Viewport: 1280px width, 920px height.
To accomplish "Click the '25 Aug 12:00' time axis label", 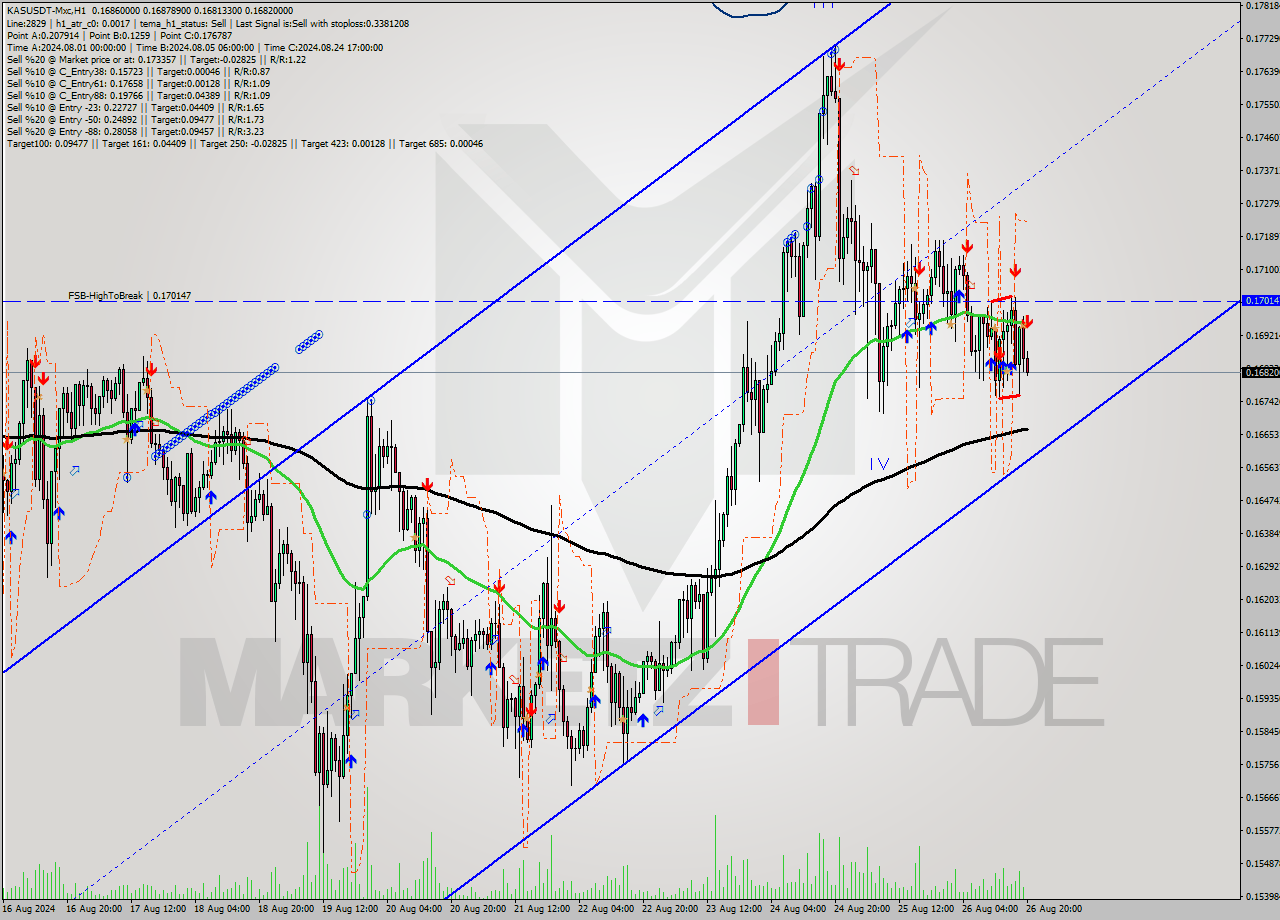I will point(926,909).
